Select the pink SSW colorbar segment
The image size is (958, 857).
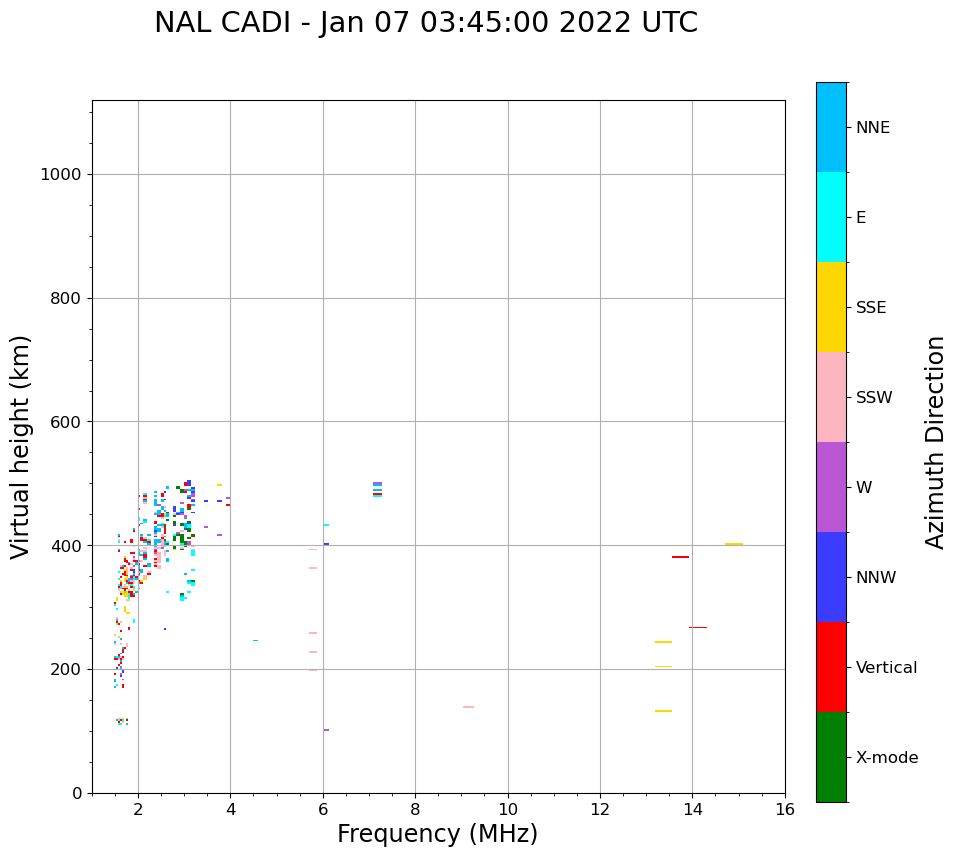tap(831, 397)
